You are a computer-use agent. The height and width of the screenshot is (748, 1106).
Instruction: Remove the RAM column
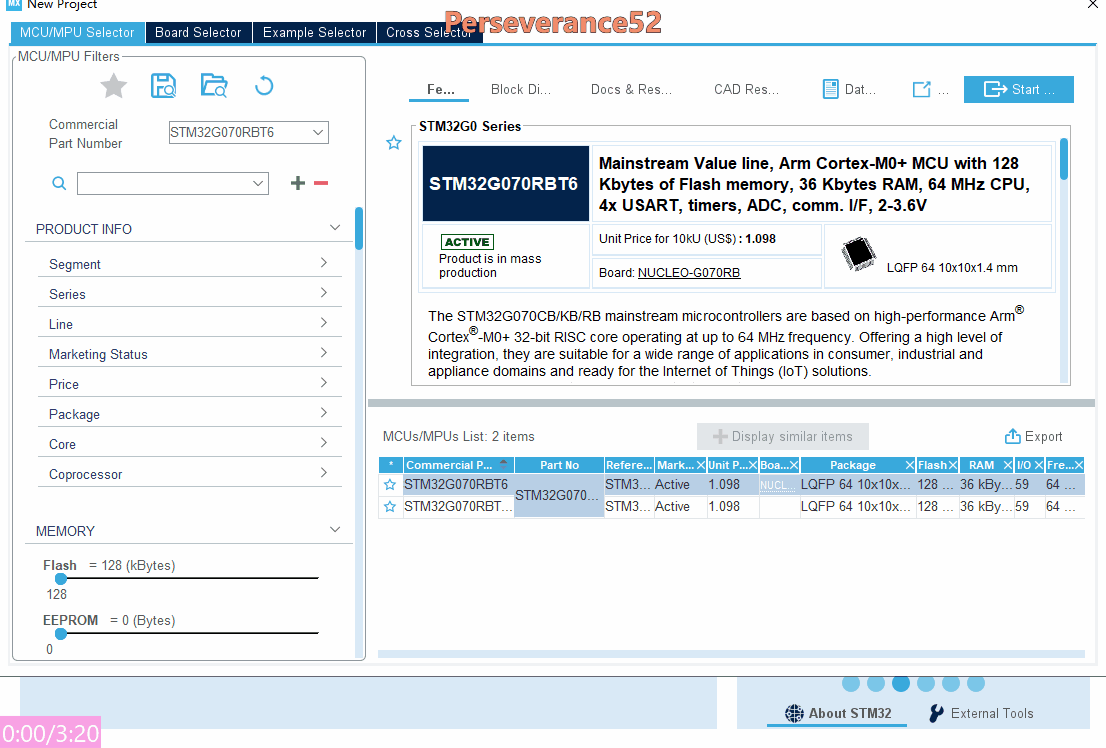click(x=1008, y=465)
